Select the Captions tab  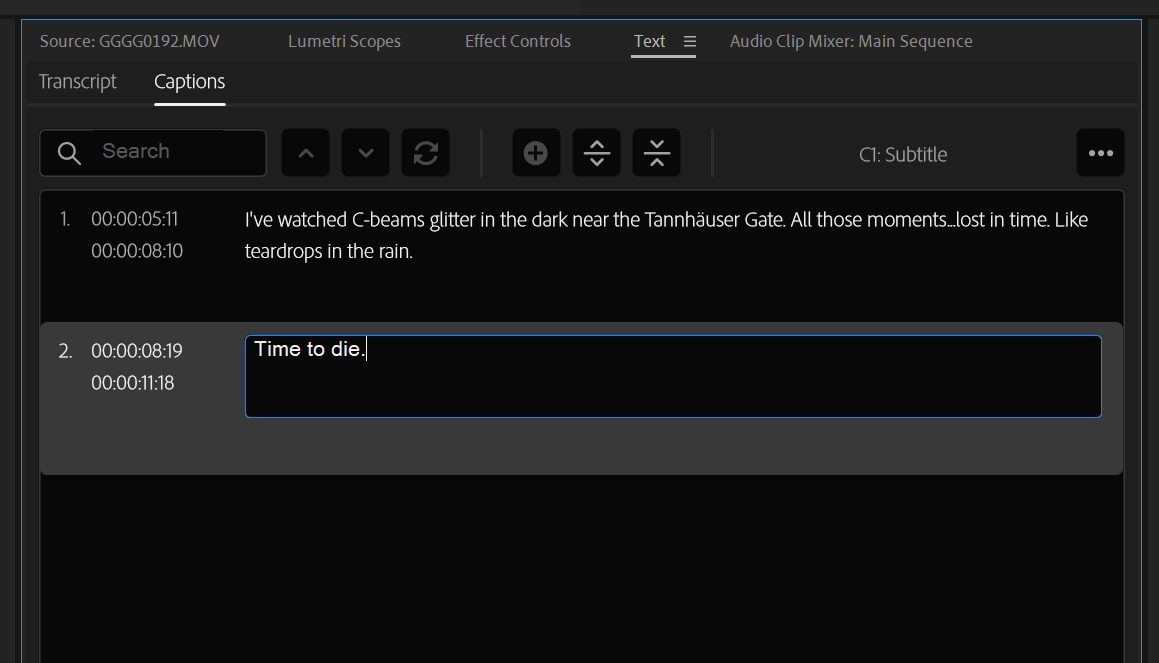[190, 82]
